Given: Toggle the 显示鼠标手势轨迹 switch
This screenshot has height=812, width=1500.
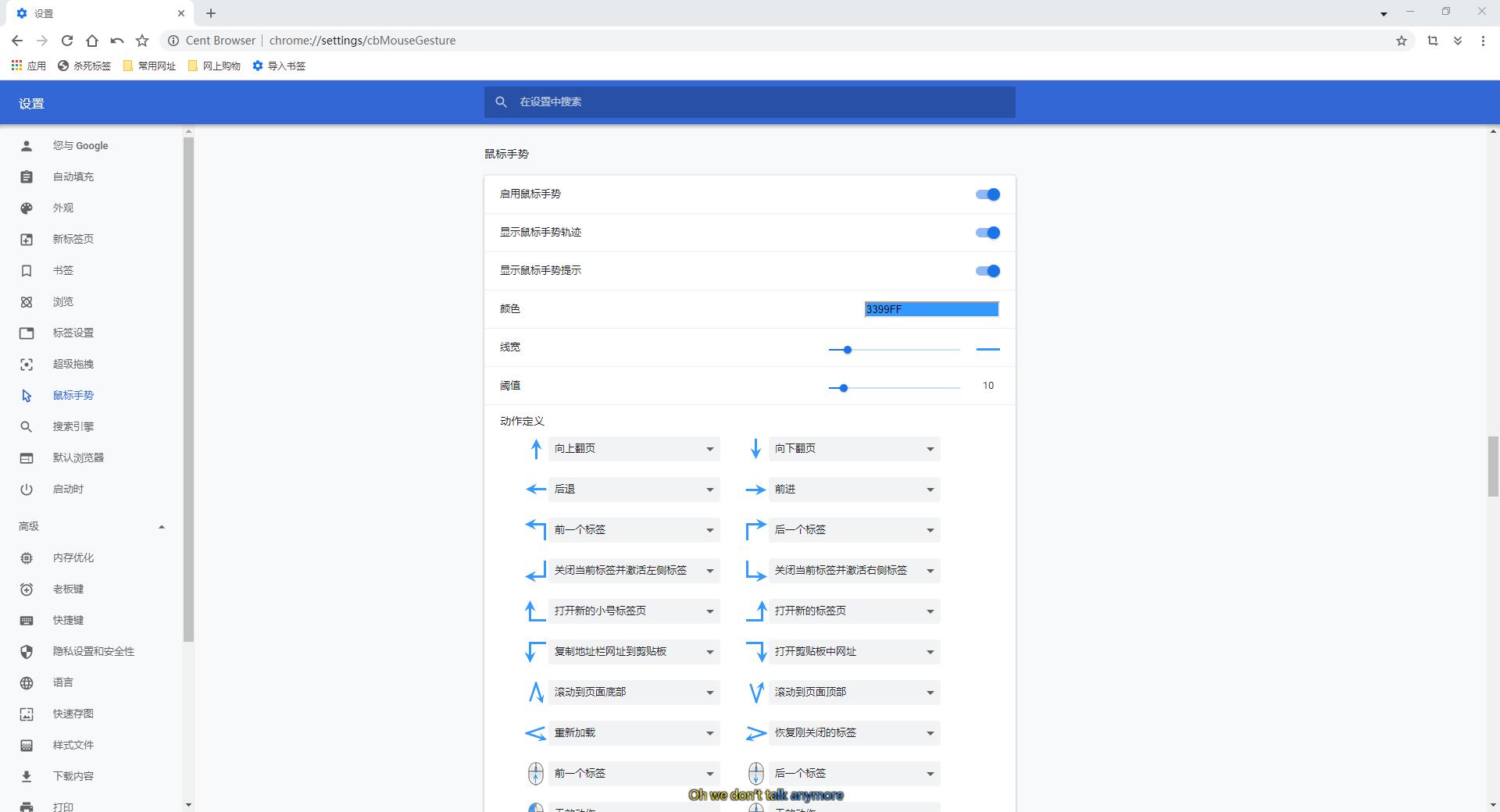Looking at the screenshot, I should click(987, 233).
